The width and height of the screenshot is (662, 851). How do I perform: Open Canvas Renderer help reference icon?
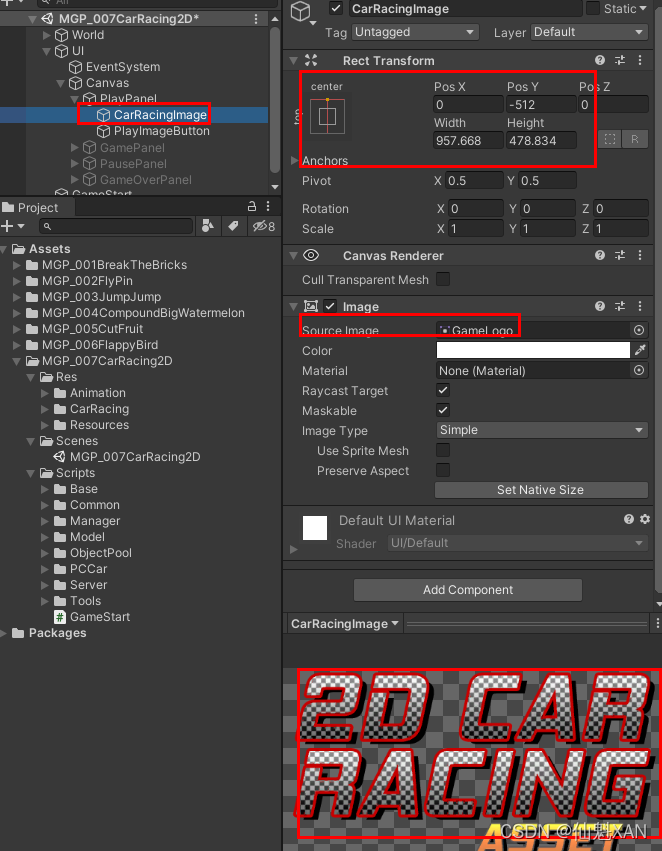click(x=600, y=255)
